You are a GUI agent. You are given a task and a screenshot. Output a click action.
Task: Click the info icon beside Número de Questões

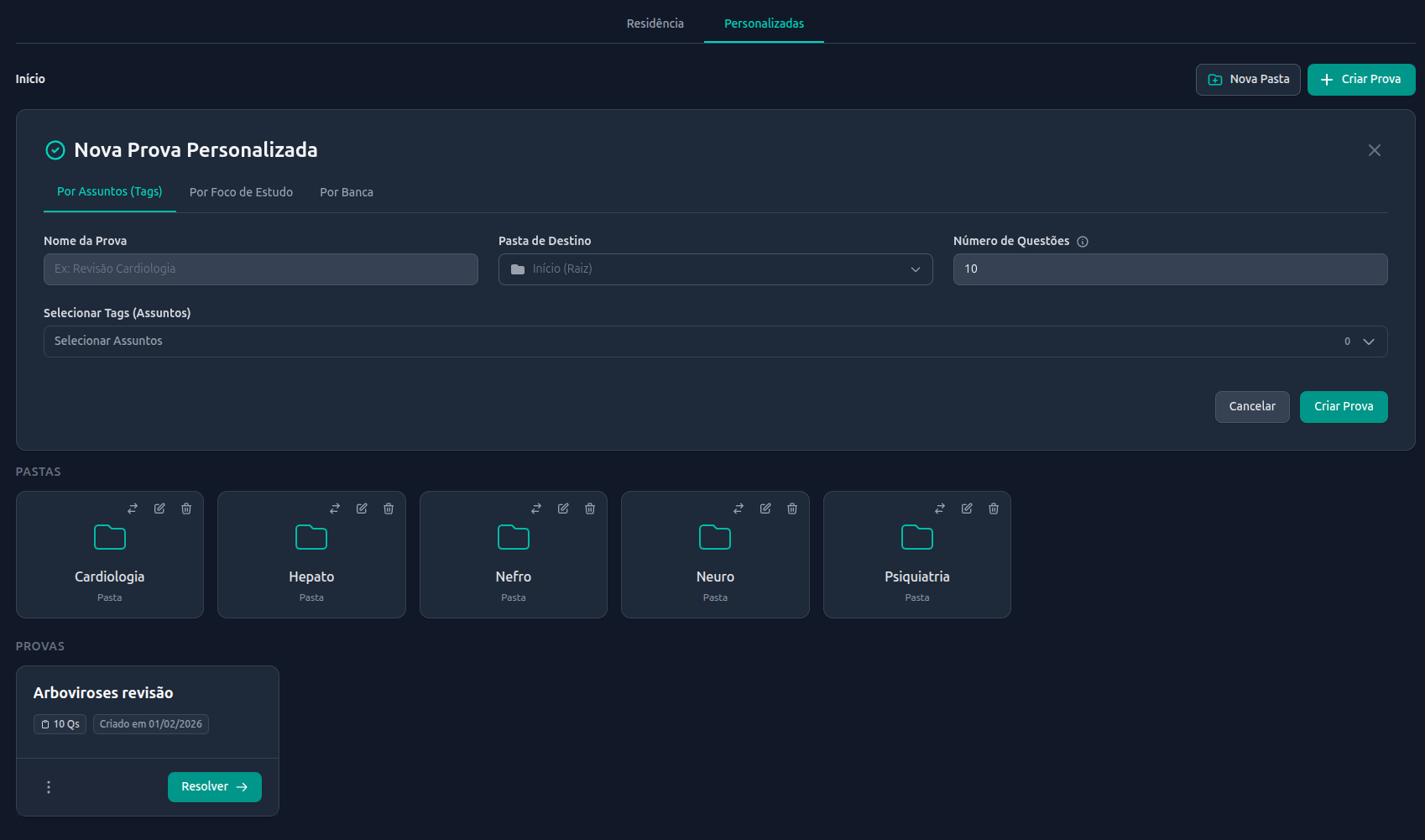pos(1083,242)
